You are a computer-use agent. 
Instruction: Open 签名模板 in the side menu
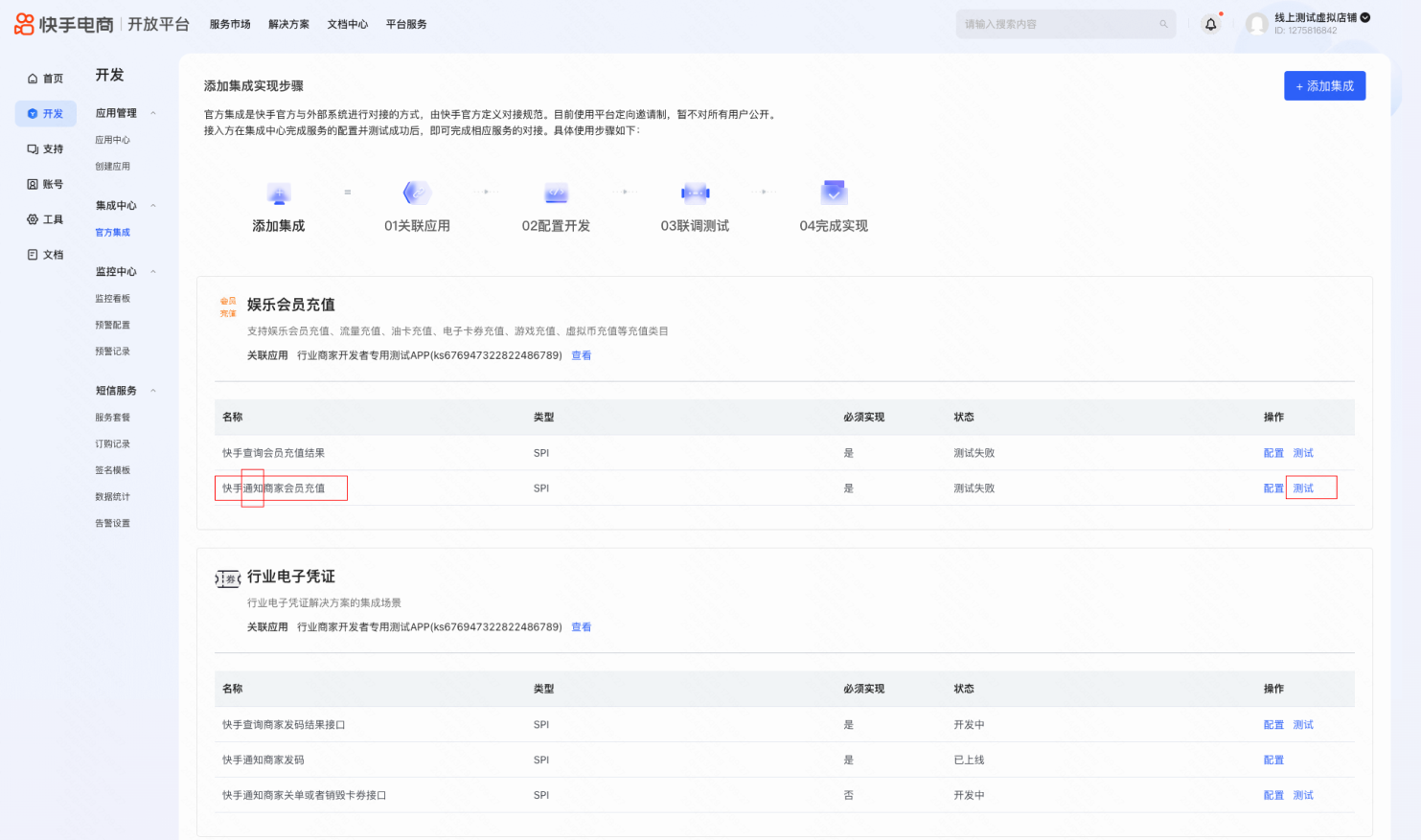(x=112, y=470)
